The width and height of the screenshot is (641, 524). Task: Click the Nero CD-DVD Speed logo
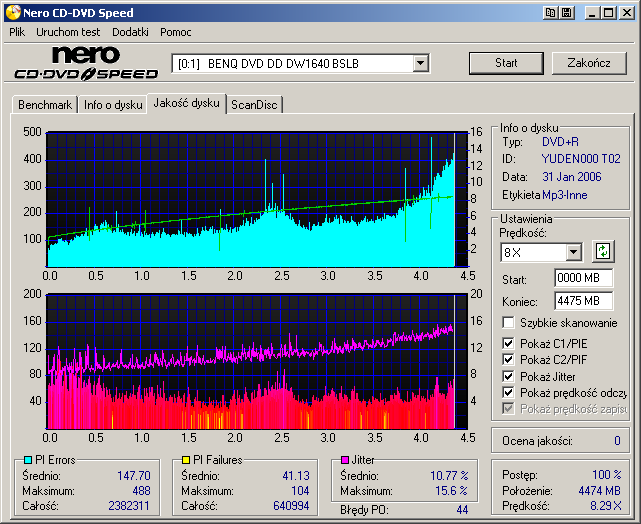pos(86,63)
